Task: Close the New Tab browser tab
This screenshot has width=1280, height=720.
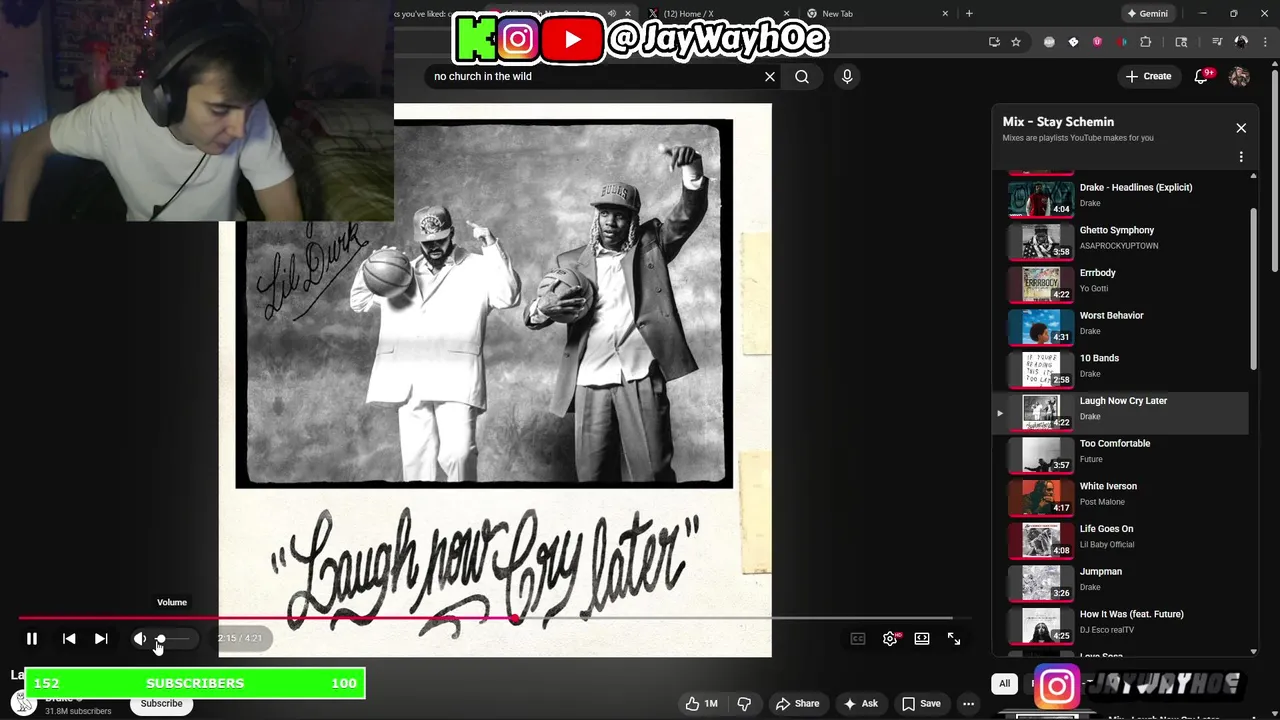Action: click(945, 14)
